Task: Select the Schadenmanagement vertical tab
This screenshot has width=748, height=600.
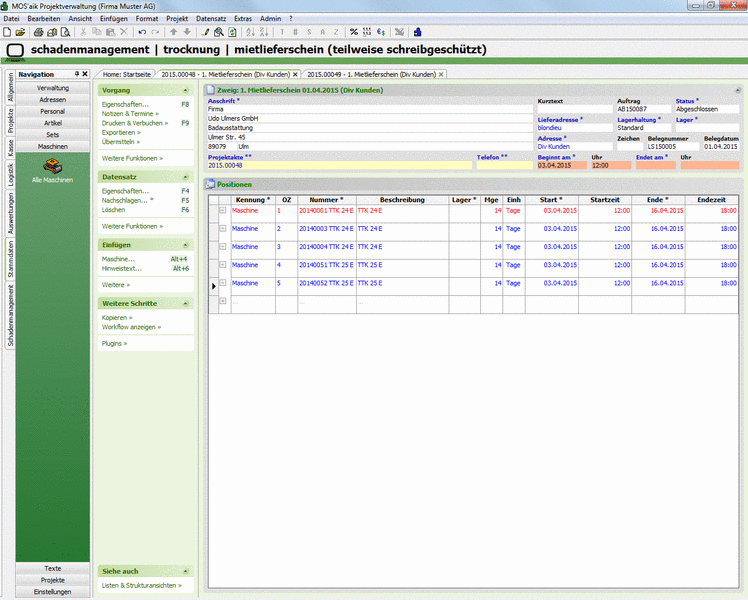Action: tap(10, 316)
